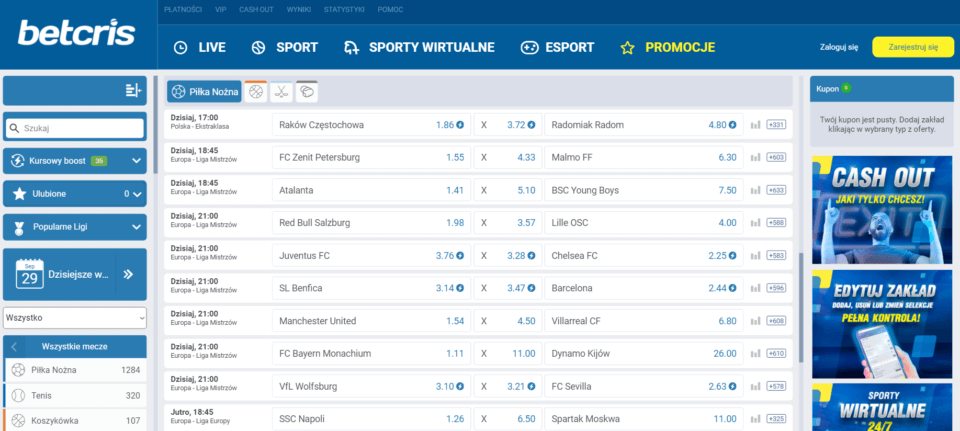
Task: Bet on Malmo FF at 6.30
Action: pyautogui.click(x=644, y=157)
